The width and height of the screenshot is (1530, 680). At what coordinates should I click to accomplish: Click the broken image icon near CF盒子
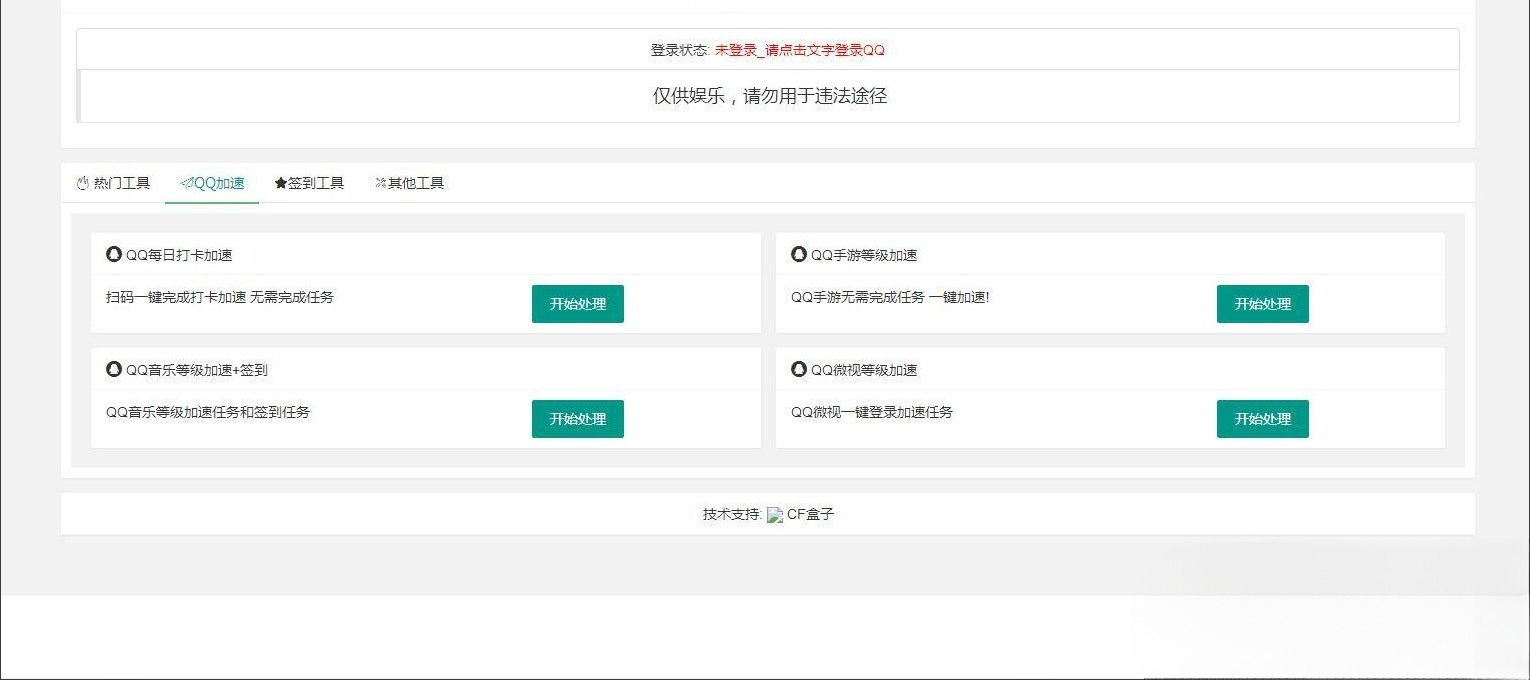point(776,515)
